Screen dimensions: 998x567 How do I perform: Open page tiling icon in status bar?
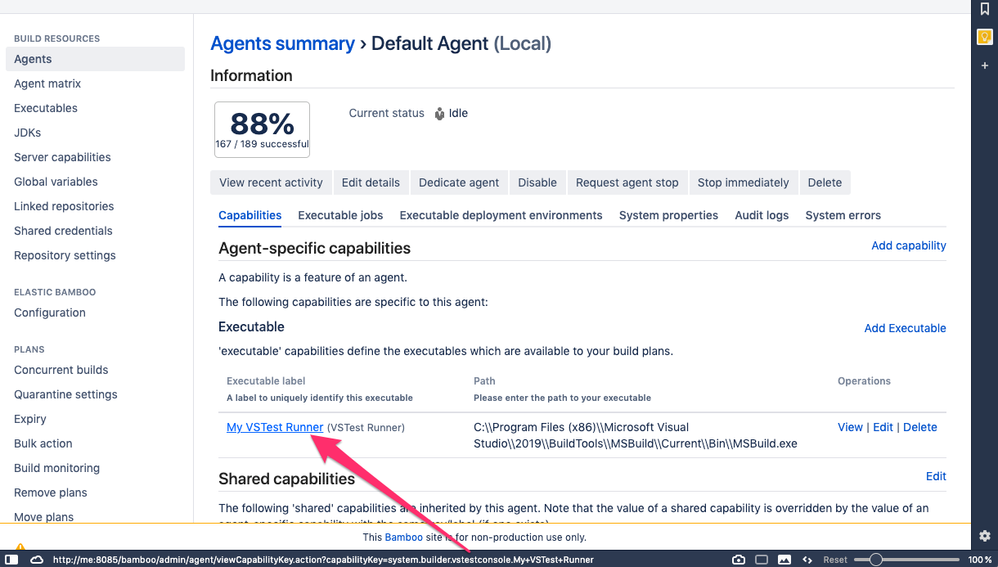(x=761, y=559)
